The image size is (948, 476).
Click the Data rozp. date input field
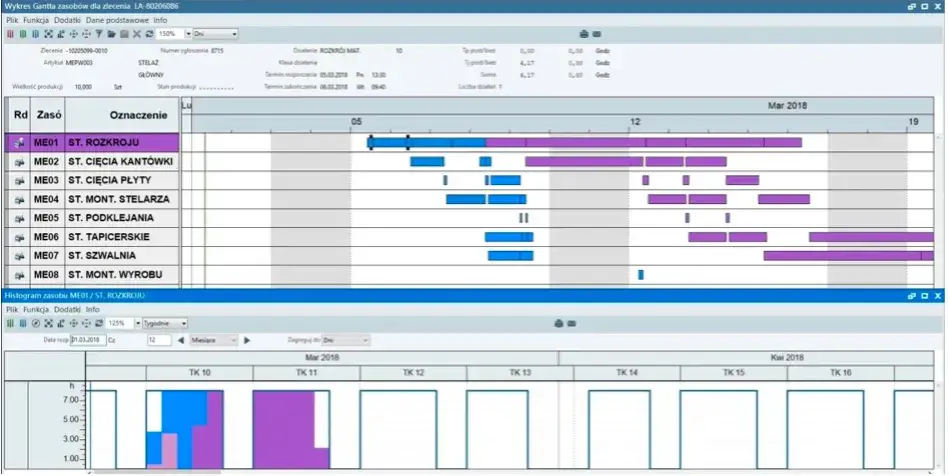88,341
